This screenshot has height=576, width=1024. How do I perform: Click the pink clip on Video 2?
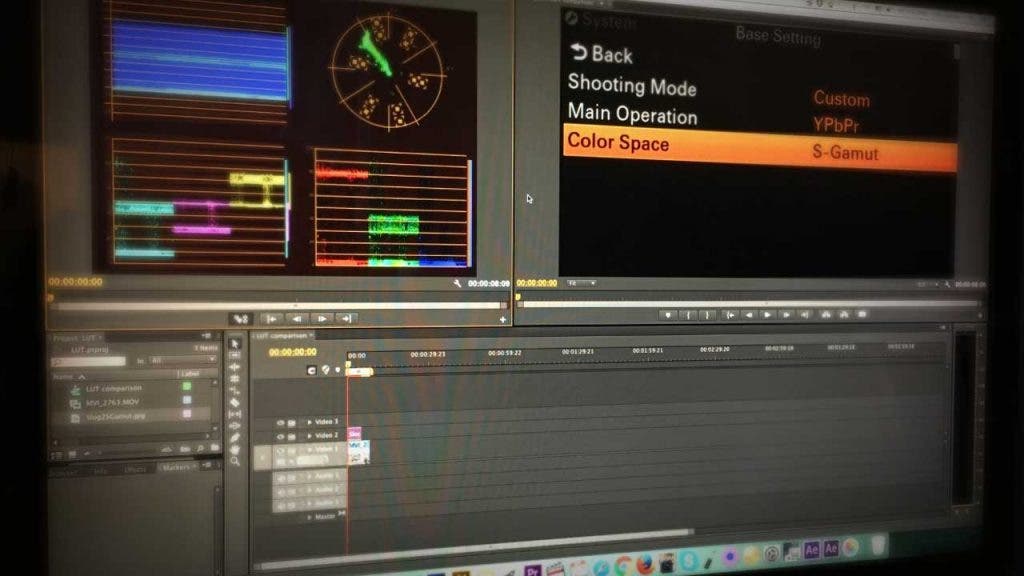pos(354,435)
